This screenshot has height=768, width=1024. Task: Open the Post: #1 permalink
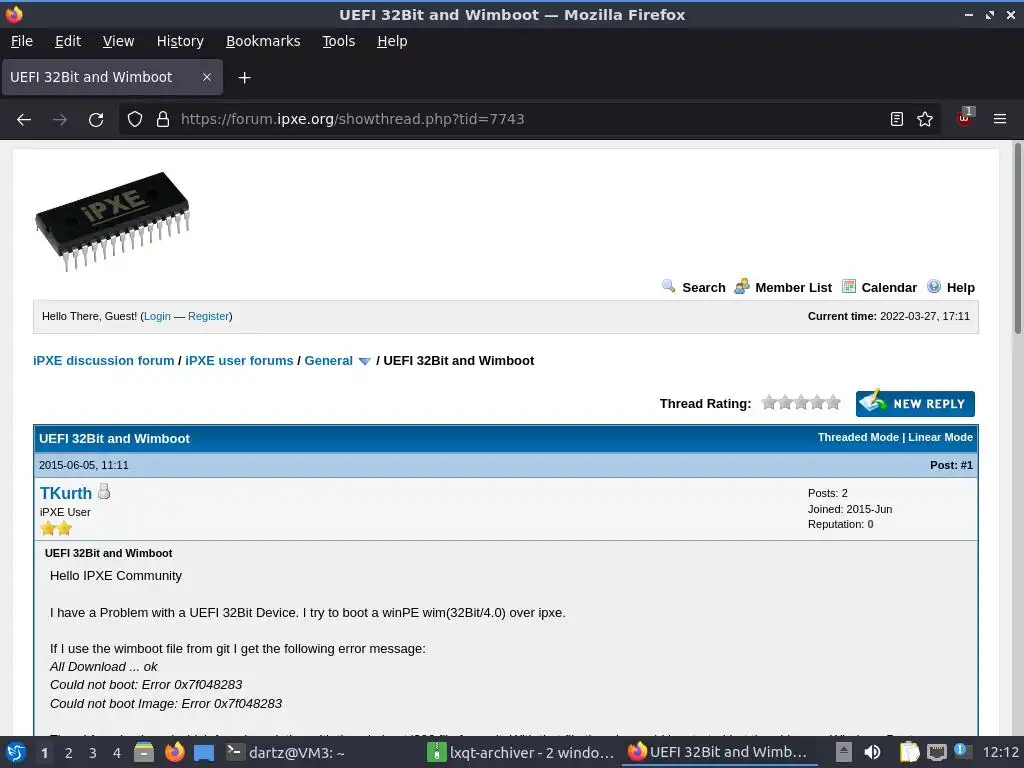pos(966,465)
